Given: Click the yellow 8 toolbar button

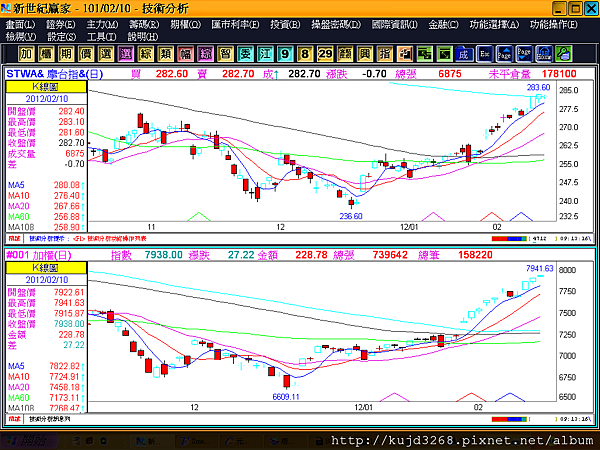Looking at the screenshot, I should coord(305,54).
